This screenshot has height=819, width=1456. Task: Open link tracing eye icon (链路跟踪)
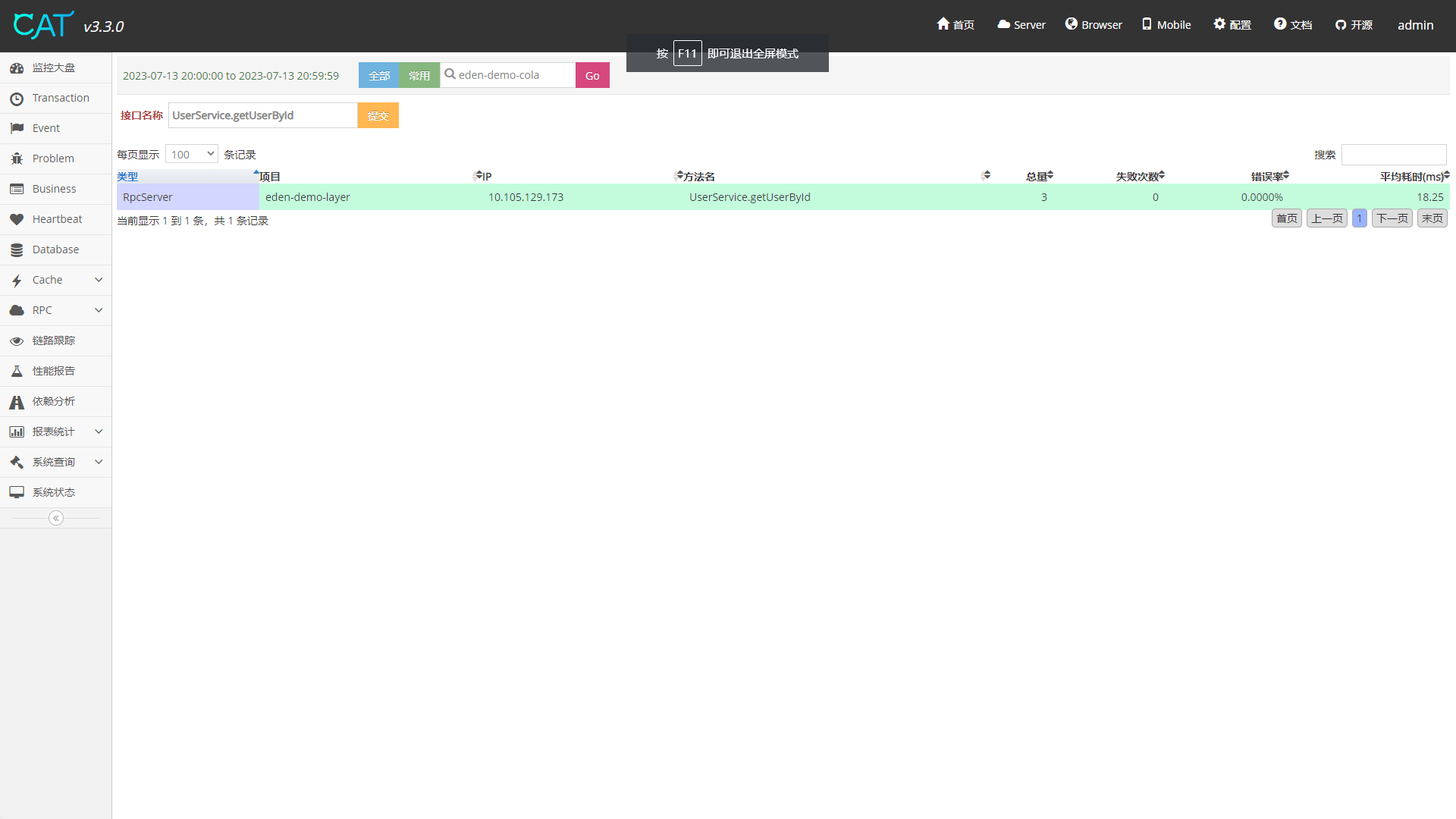pyautogui.click(x=17, y=341)
